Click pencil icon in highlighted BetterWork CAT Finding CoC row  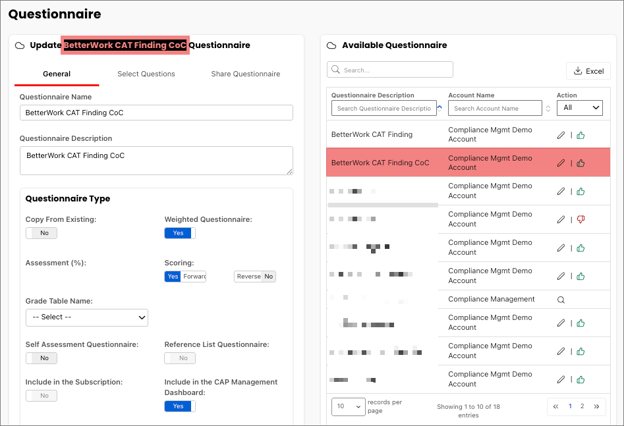coord(561,163)
